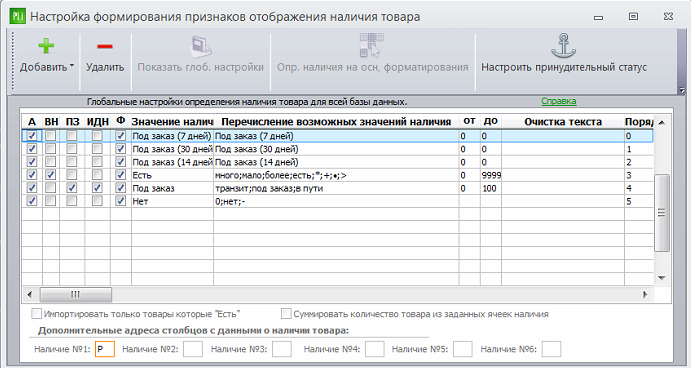Select the 100 value in Под заказ row
691x368 pixels.
490,188
